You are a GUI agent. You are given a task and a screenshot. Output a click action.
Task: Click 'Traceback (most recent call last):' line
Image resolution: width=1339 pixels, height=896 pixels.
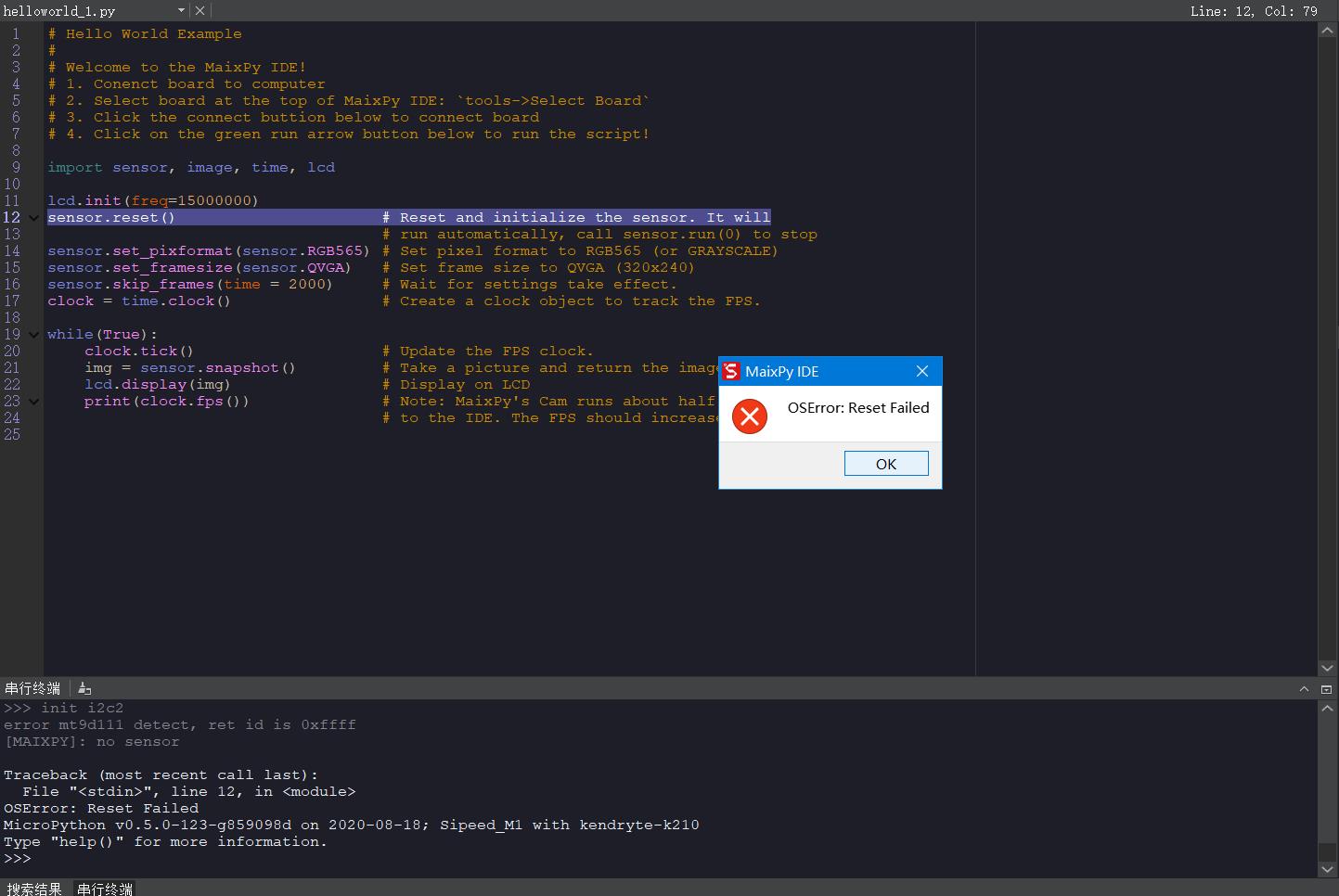tap(161, 774)
